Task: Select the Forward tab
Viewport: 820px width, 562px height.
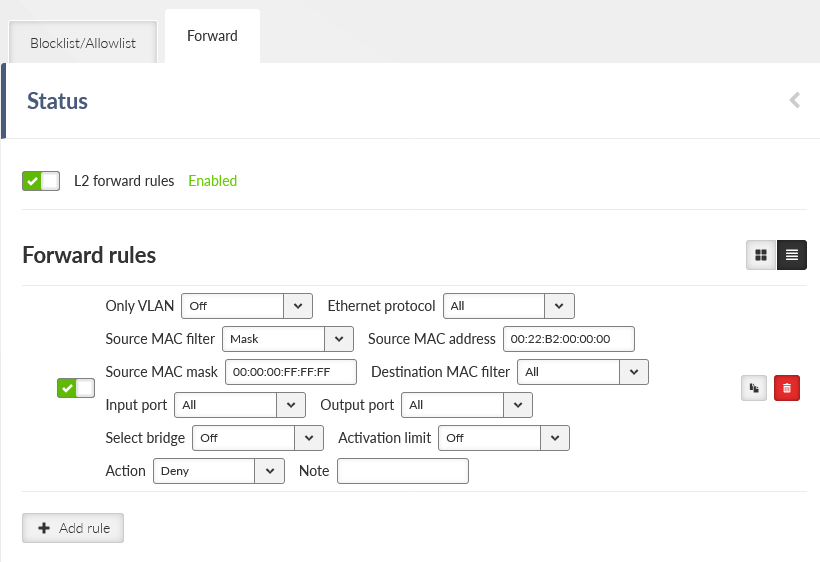Action: point(212,36)
